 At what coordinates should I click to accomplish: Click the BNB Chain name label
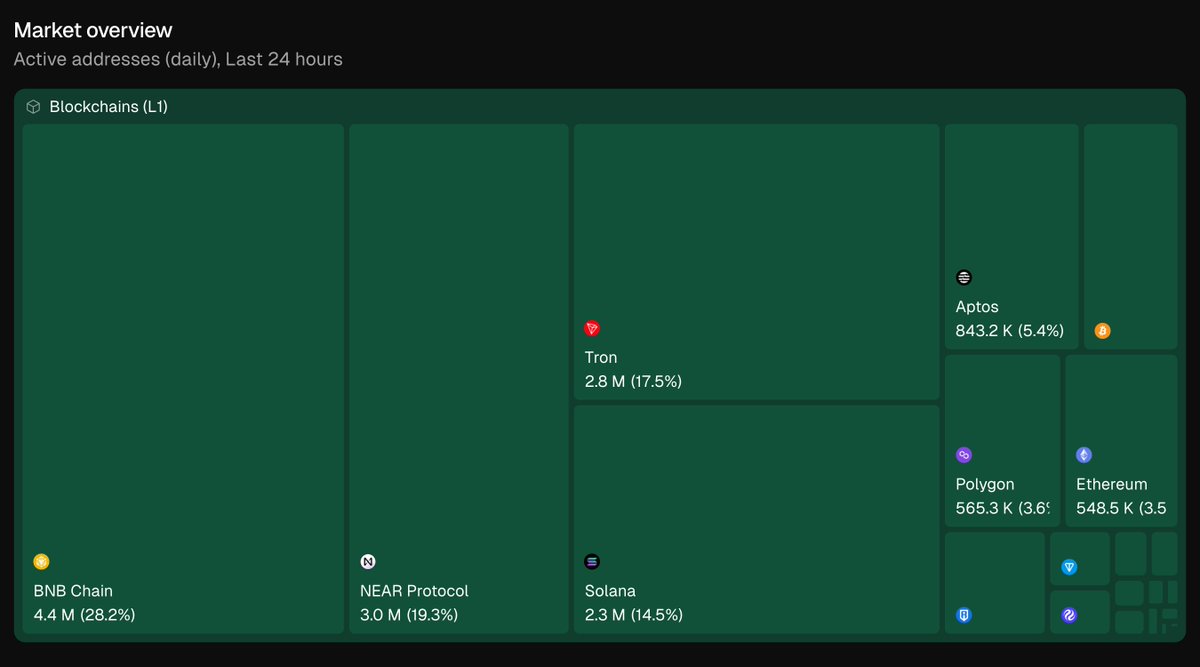(x=73, y=591)
